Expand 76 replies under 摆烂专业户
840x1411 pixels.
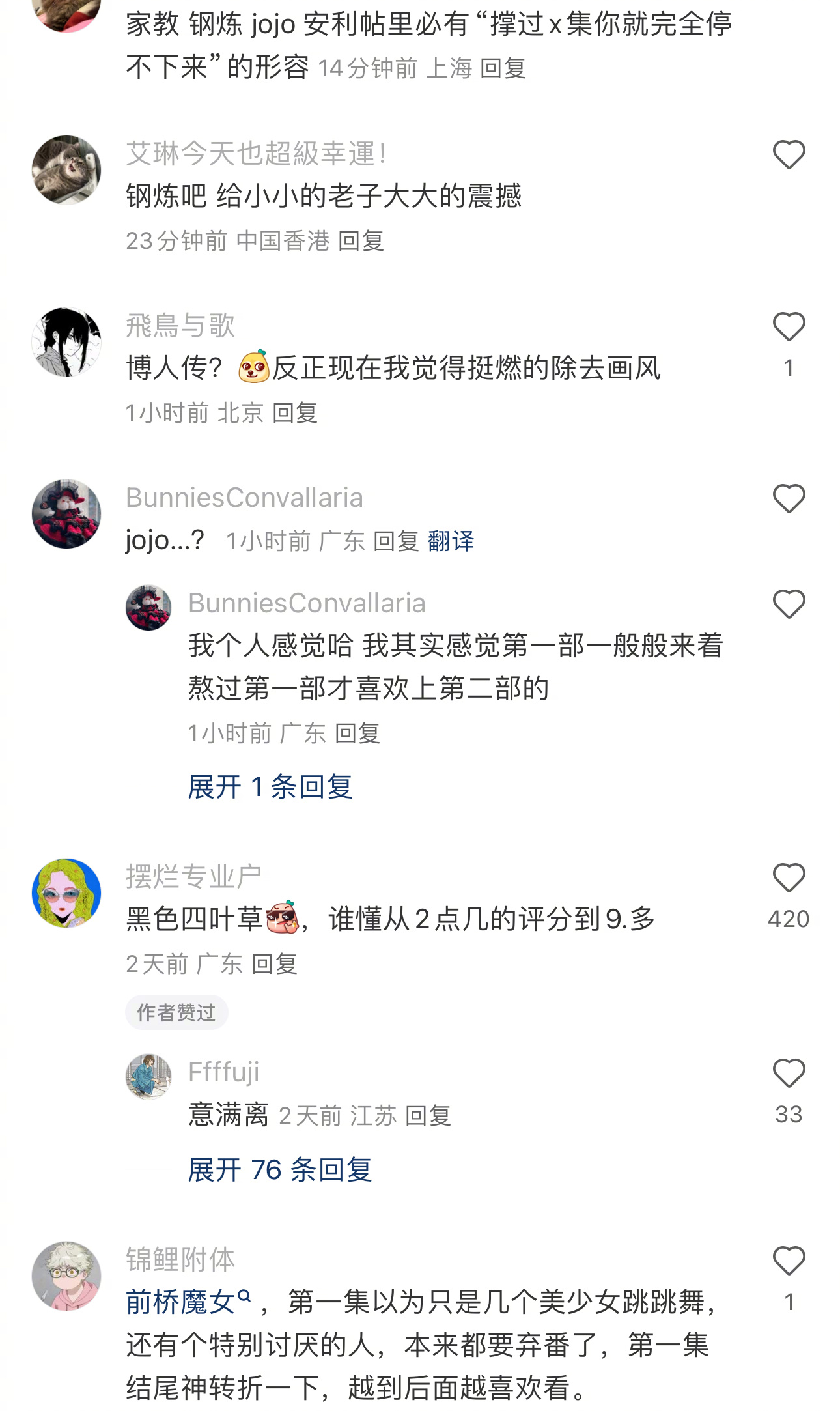280,1170
